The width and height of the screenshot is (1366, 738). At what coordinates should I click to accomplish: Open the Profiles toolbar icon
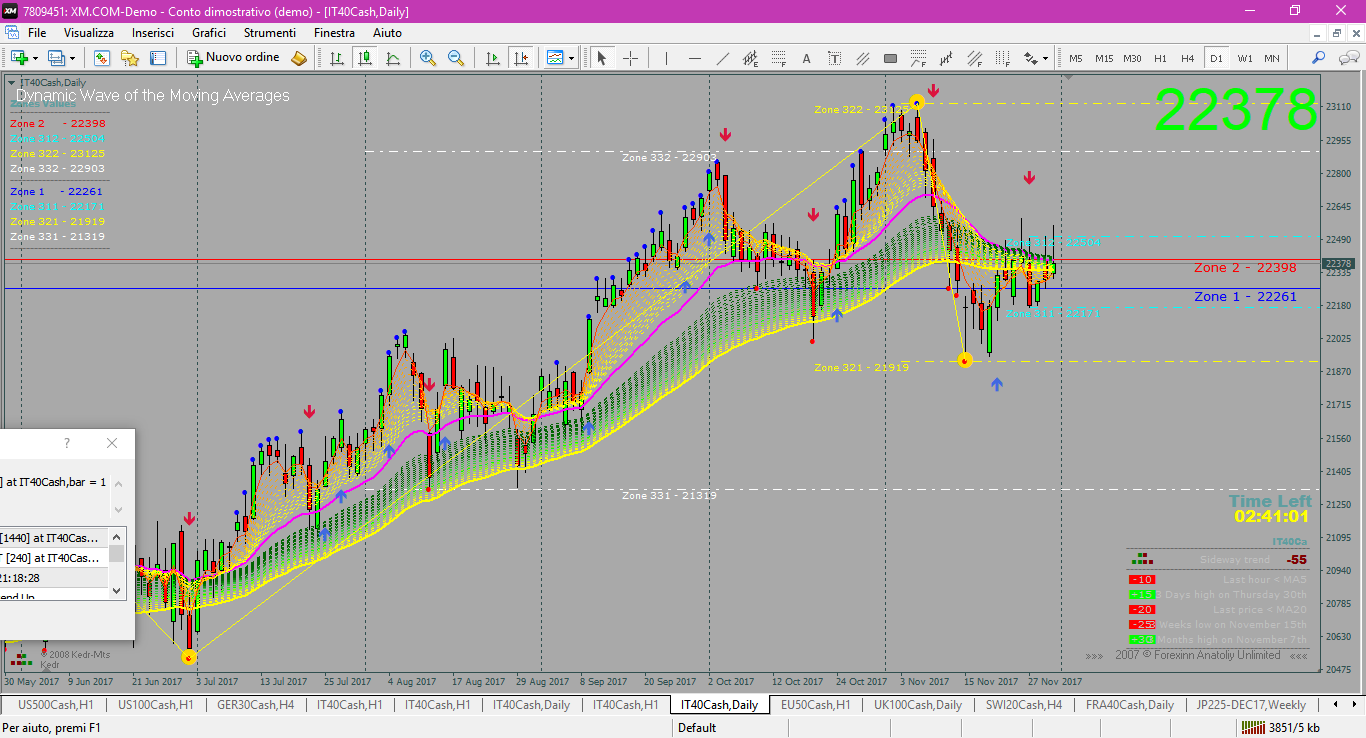tap(55, 58)
